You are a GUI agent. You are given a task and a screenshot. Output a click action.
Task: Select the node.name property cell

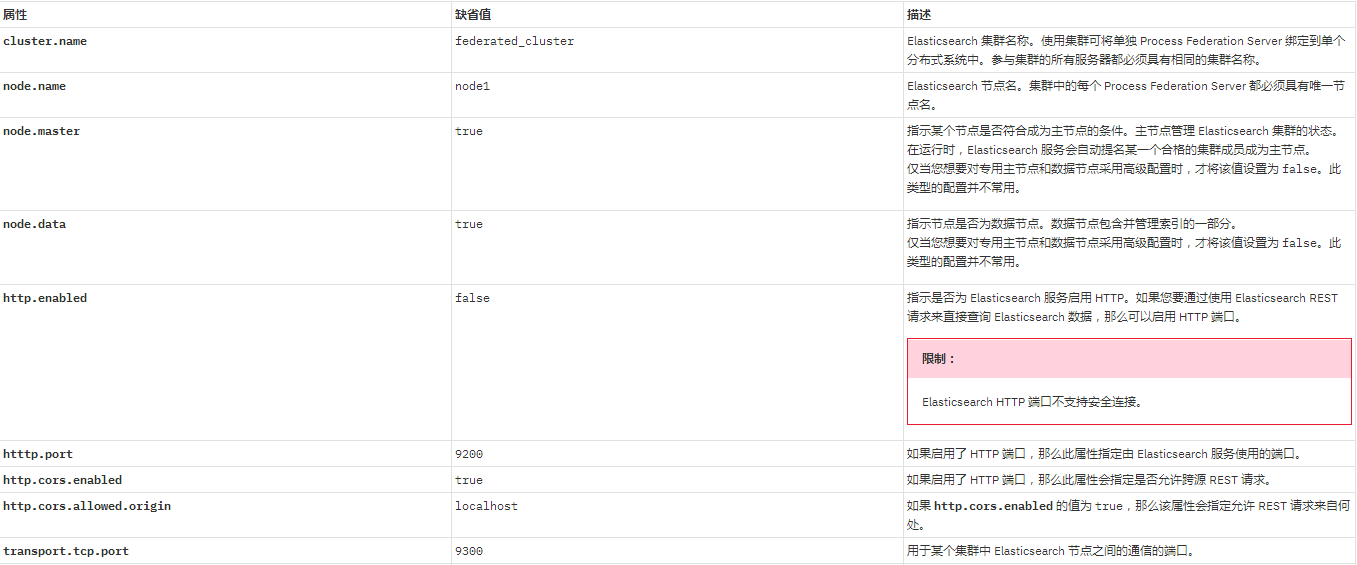coord(35,86)
